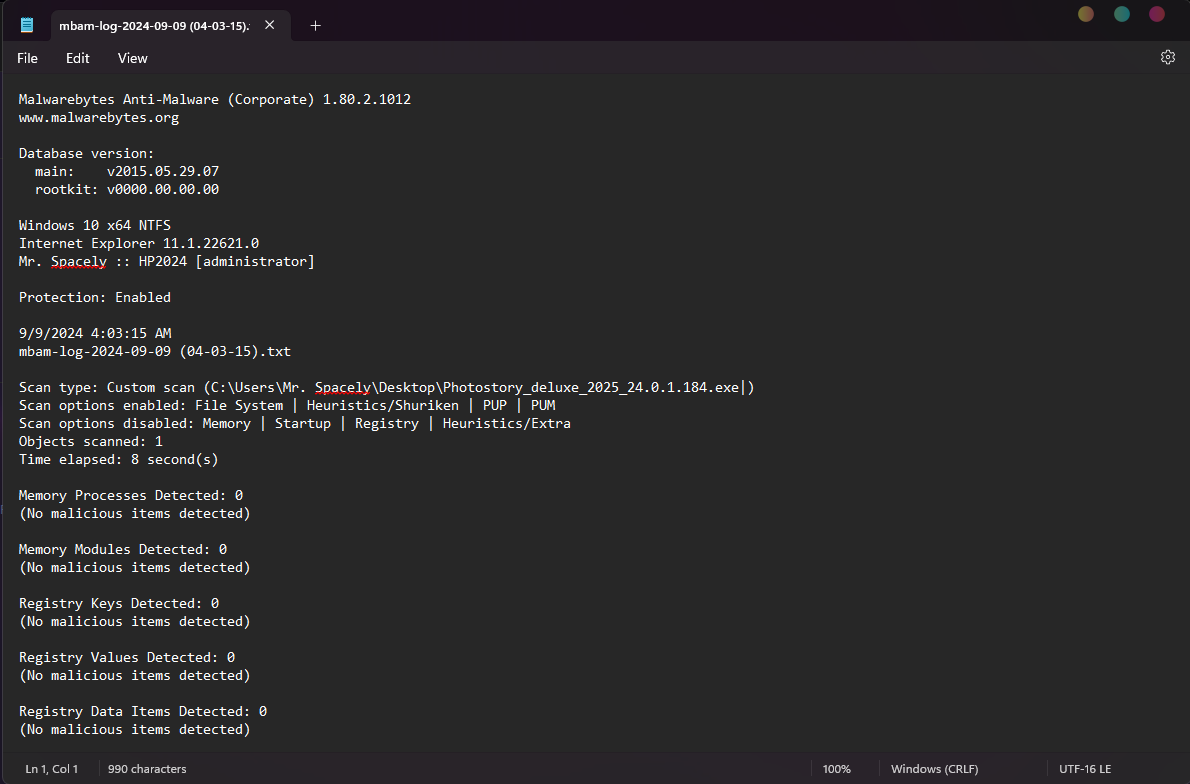This screenshot has width=1190, height=784.
Task: Open the Edit menu
Action: [x=77, y=58]
